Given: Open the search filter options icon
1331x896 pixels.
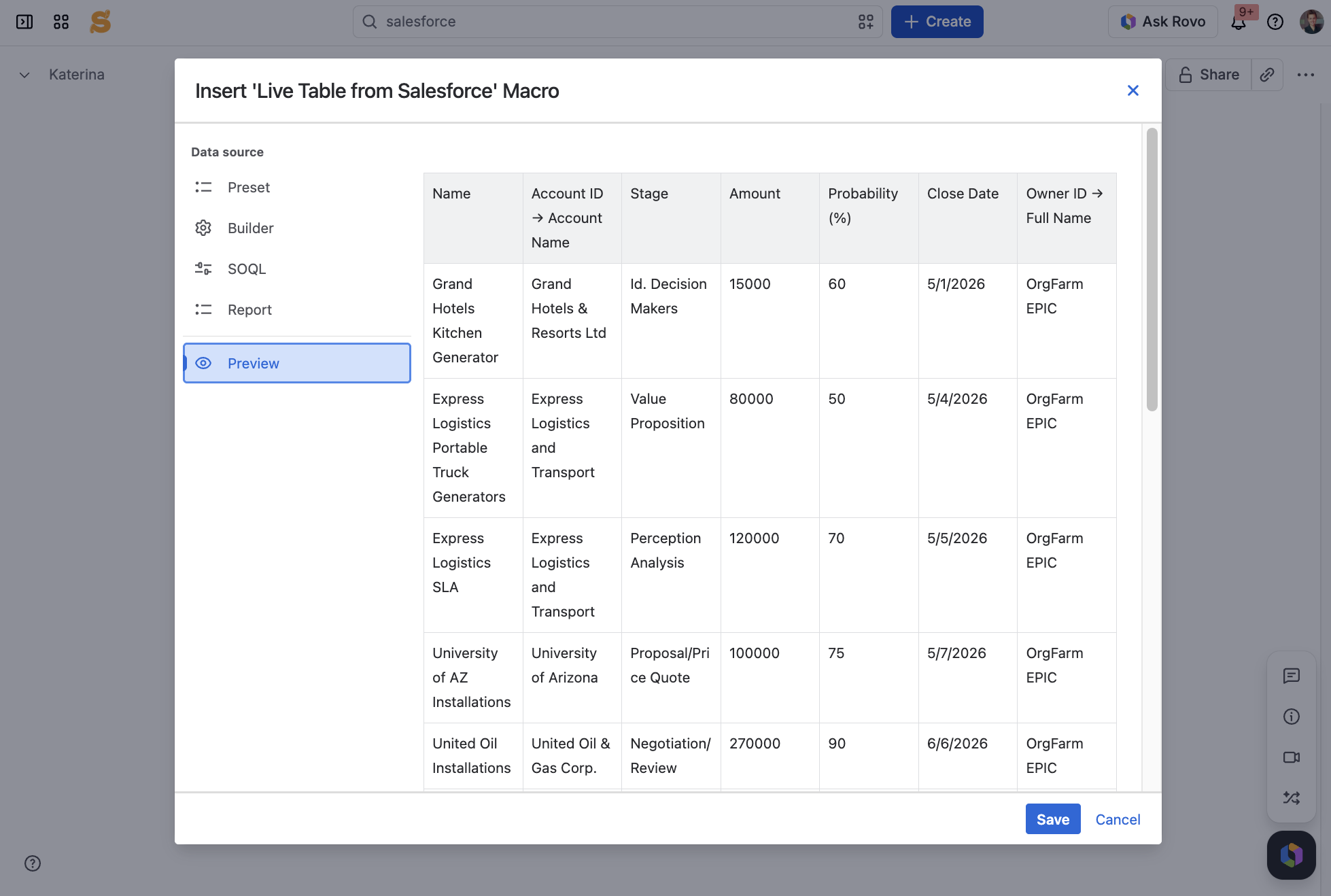Looking at the screenshot, I should [866, 22].
